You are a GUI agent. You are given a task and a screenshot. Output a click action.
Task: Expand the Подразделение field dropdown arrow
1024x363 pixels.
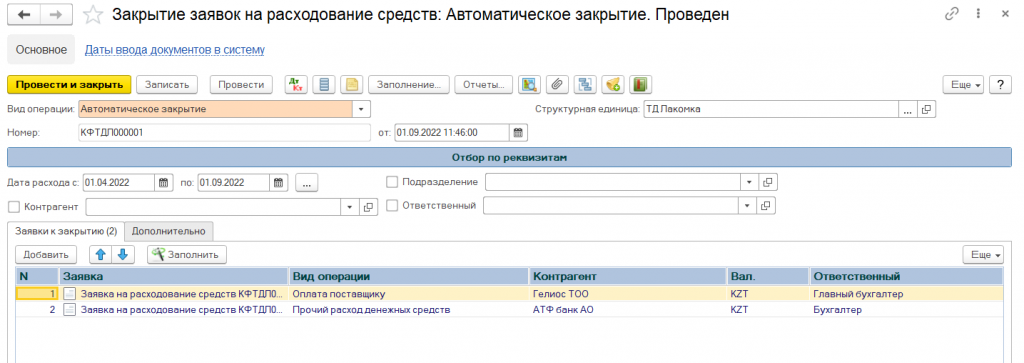coord(749,182)
